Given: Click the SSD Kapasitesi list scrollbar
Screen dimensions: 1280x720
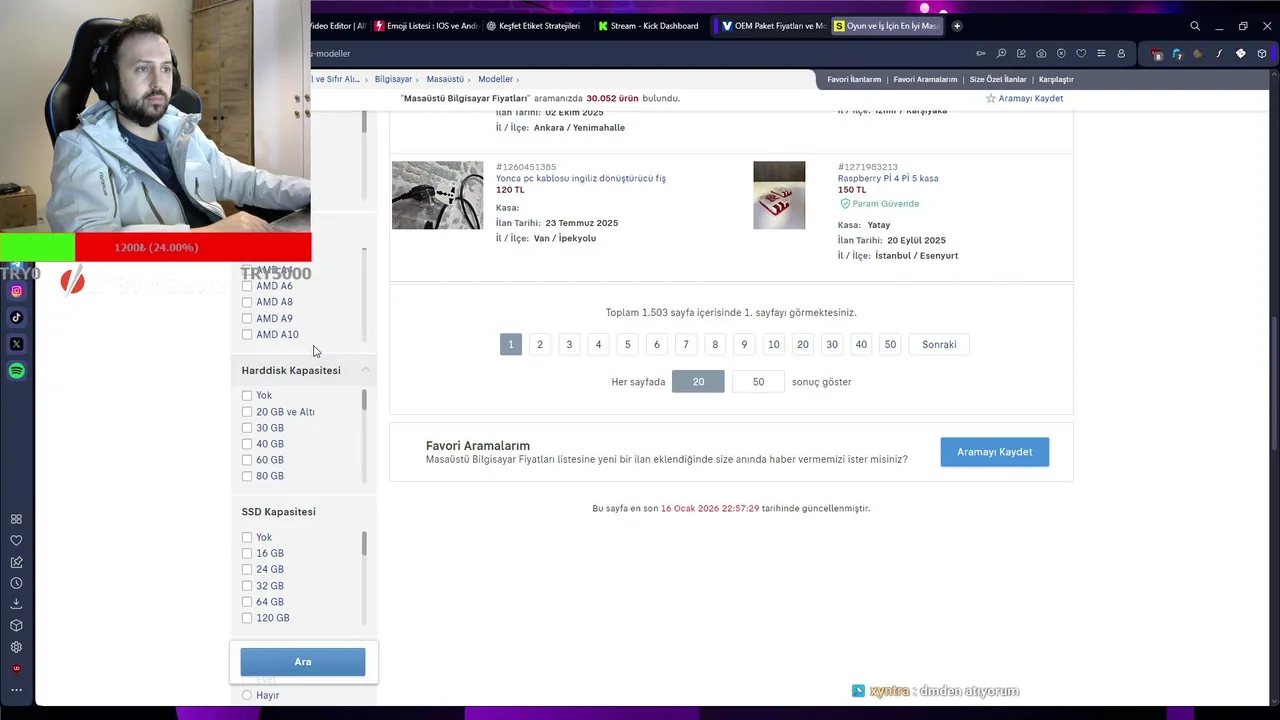Looking at the screenshot, I should (364, 544).
